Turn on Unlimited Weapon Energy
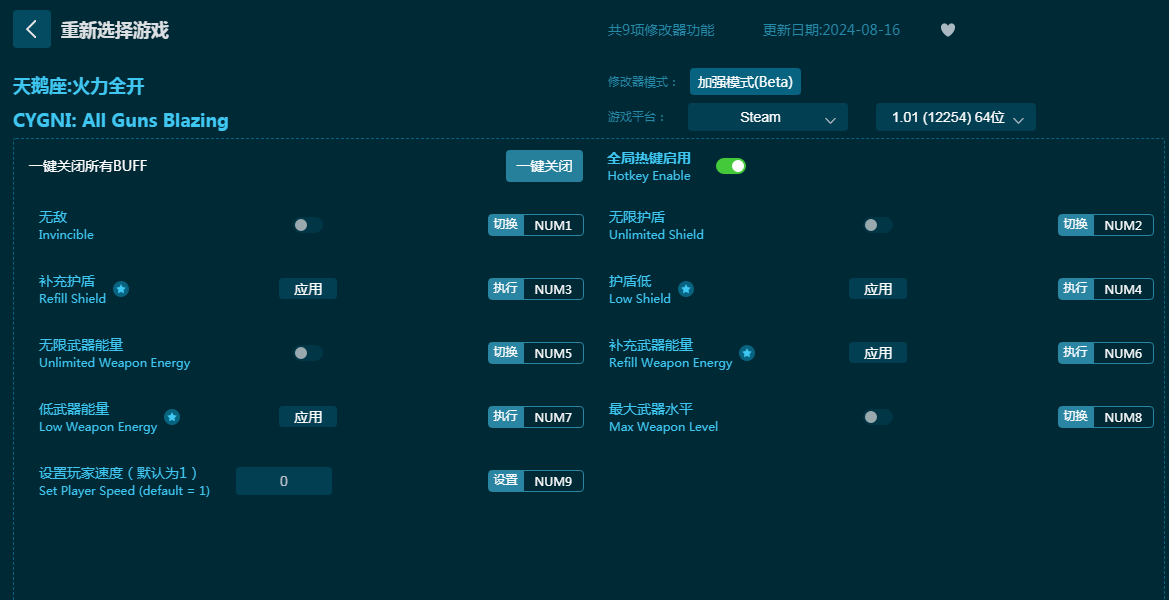This screenshot has width=1169, height=600. point(307,353)
